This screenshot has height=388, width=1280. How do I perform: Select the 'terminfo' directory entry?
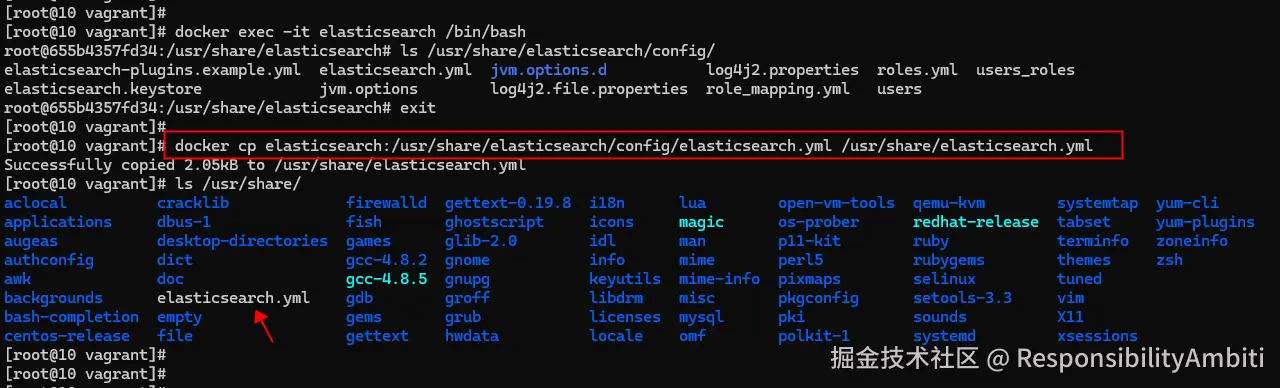[x=1093, y=241]
